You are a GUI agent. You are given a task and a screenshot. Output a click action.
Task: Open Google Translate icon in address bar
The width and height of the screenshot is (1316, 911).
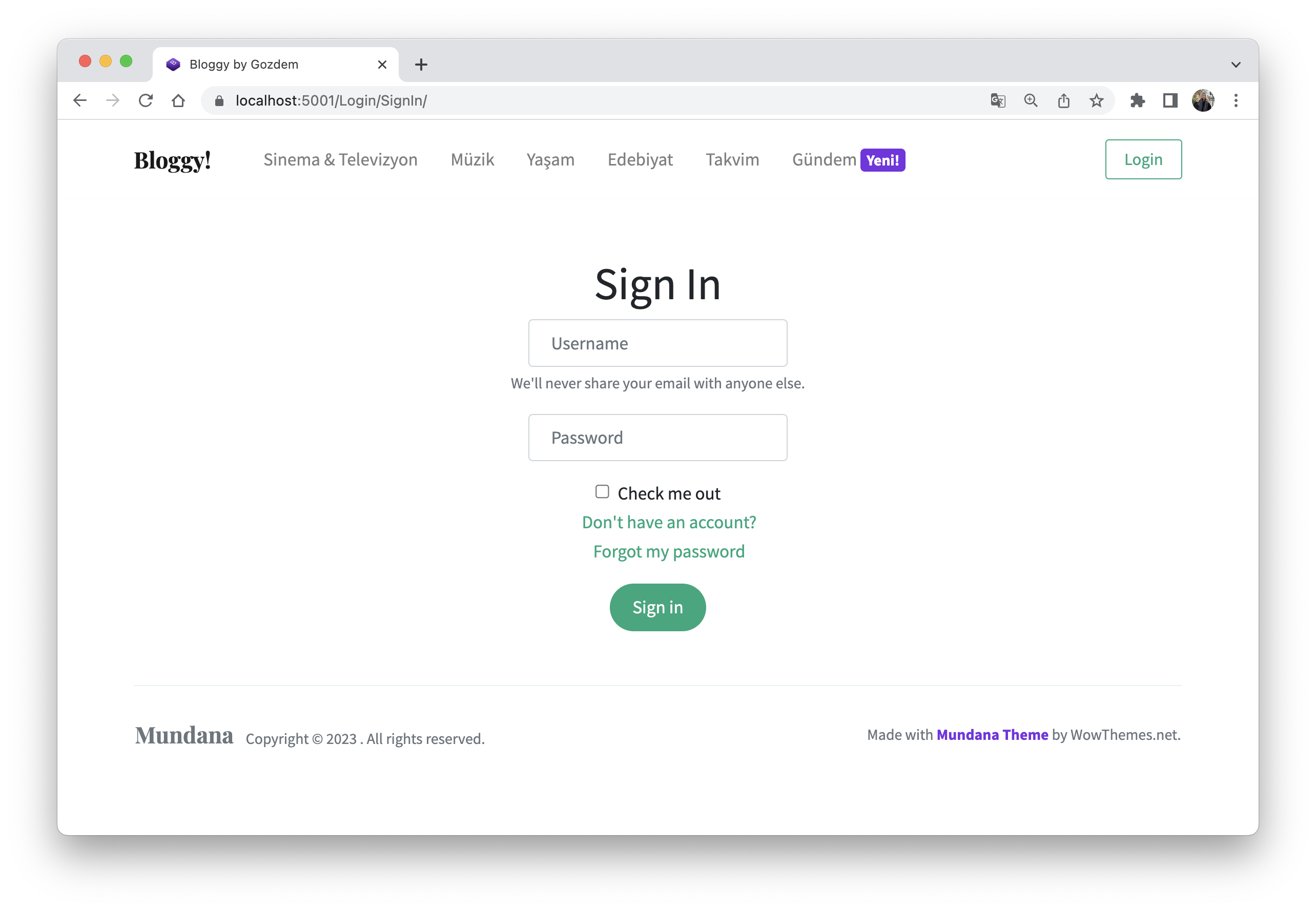click(997, 100)
